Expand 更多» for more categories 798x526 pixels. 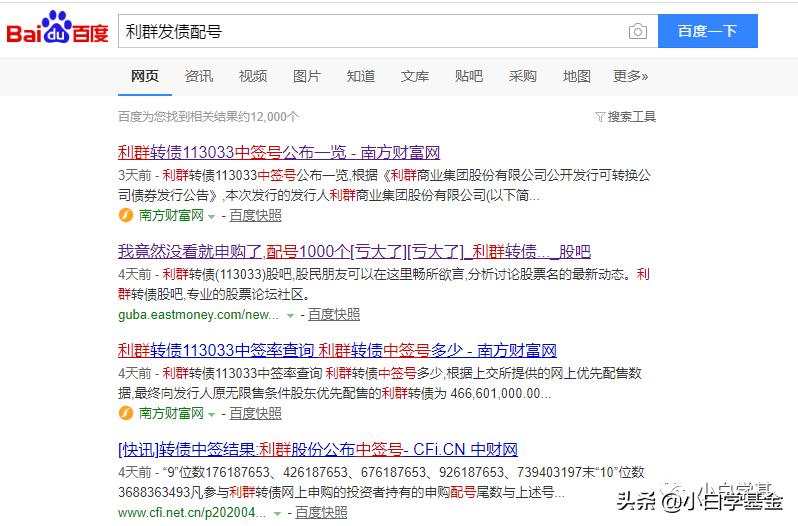tap(630, 76)
